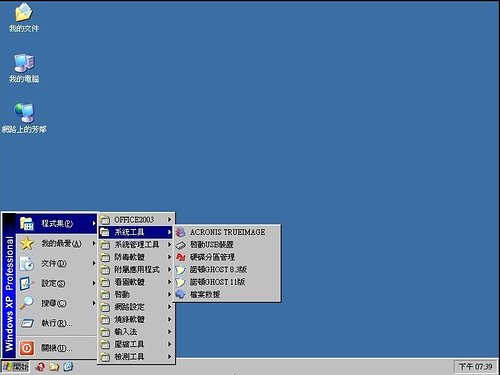Start 諾頓GHOST 11版 ghost icon
This screenshot has height=375, width=500.
pos(180,282)
